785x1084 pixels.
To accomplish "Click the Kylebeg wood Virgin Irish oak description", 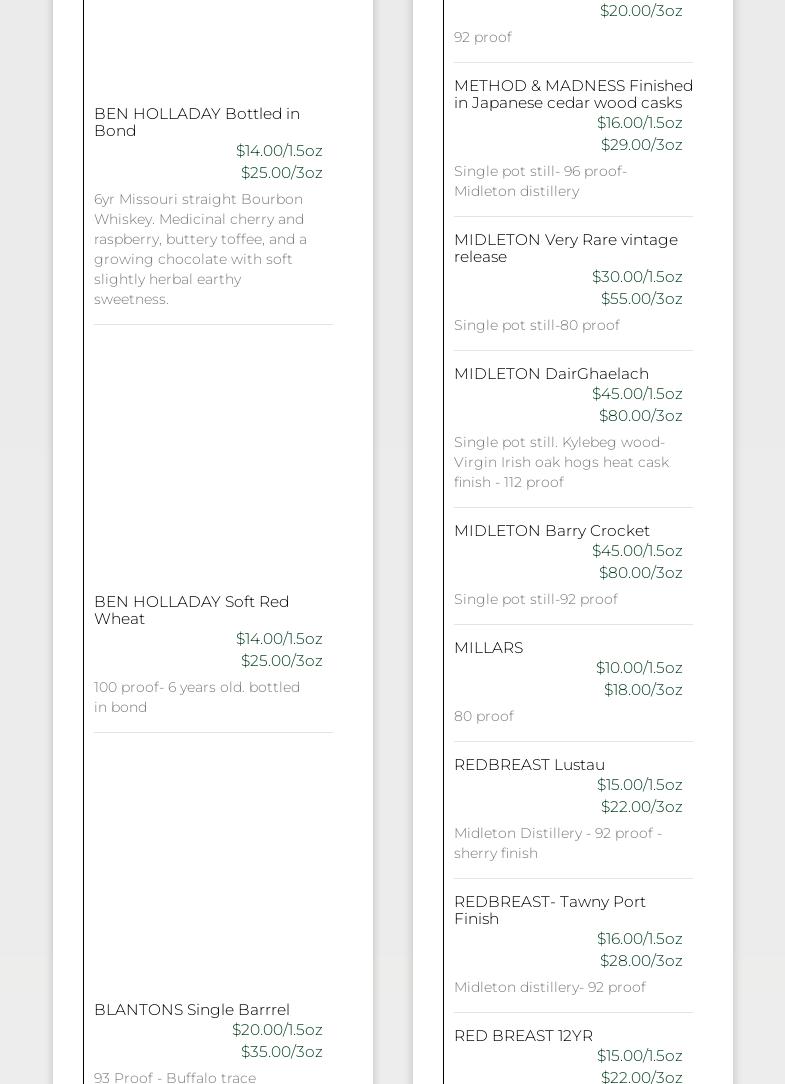I will click(x=561, y=462).
